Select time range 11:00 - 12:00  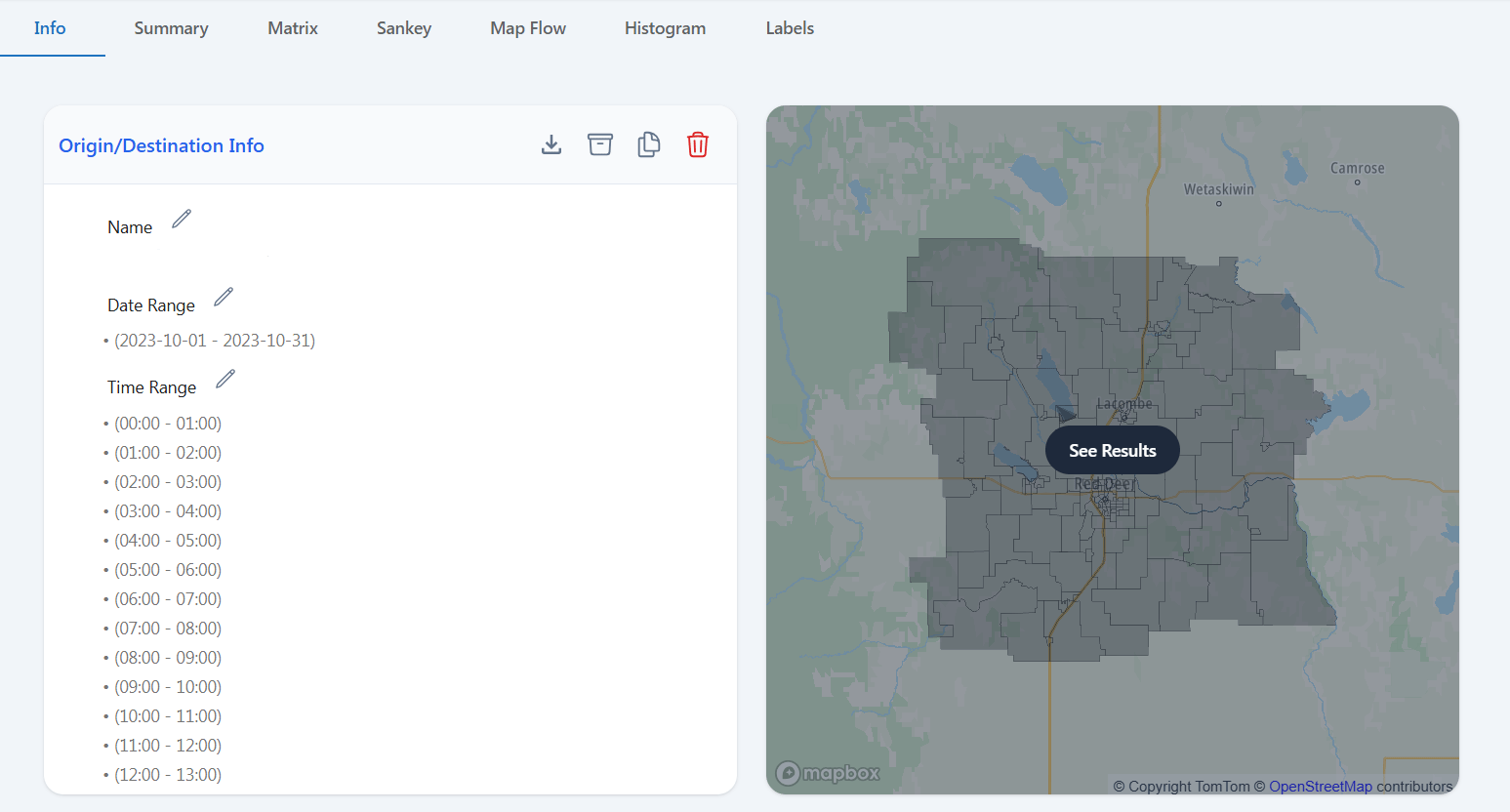[168, 746]
